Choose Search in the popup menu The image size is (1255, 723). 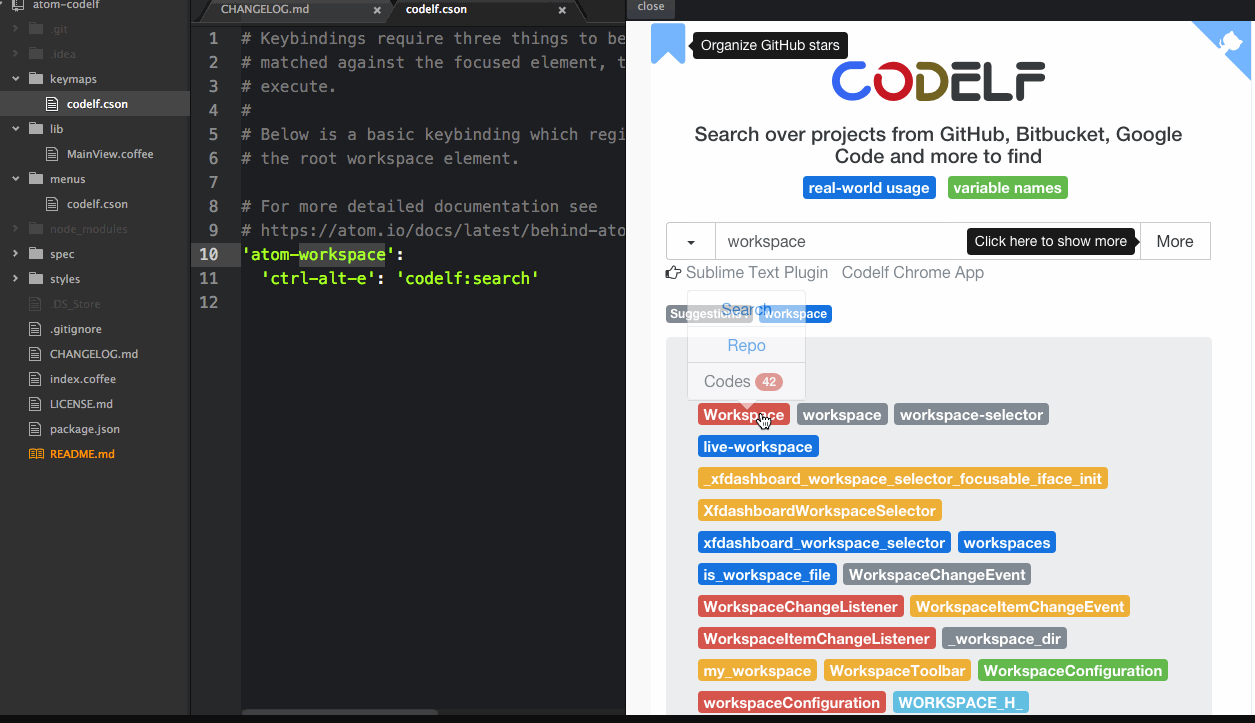tap(746, 310)
